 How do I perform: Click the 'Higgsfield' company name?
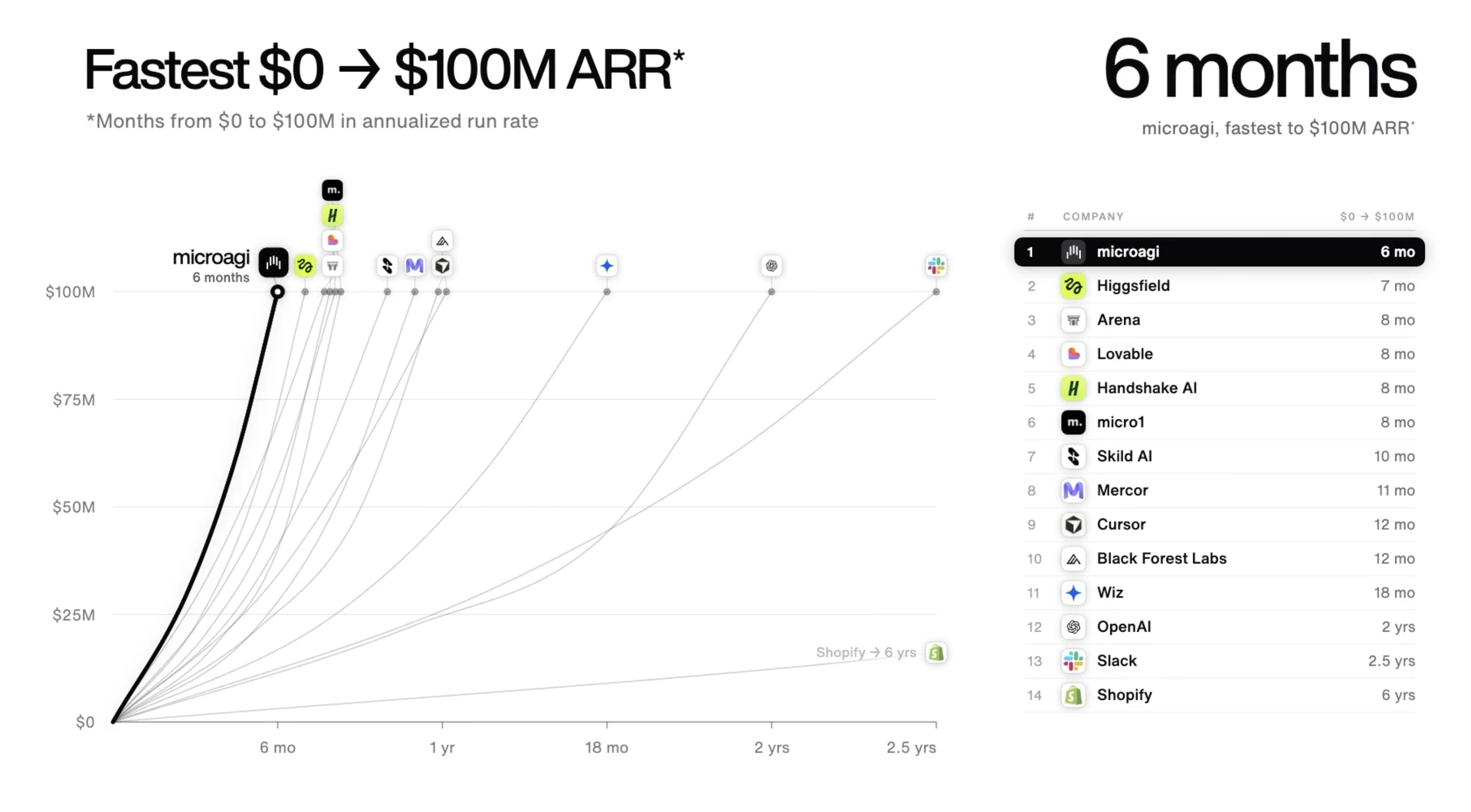tap(1133, 286)
